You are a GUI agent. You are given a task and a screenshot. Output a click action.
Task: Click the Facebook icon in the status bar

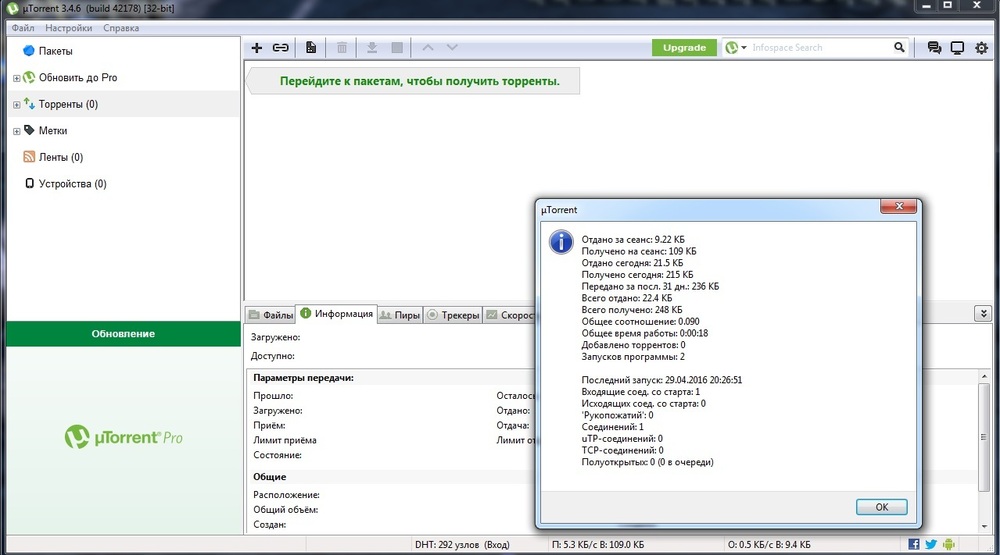914,545
